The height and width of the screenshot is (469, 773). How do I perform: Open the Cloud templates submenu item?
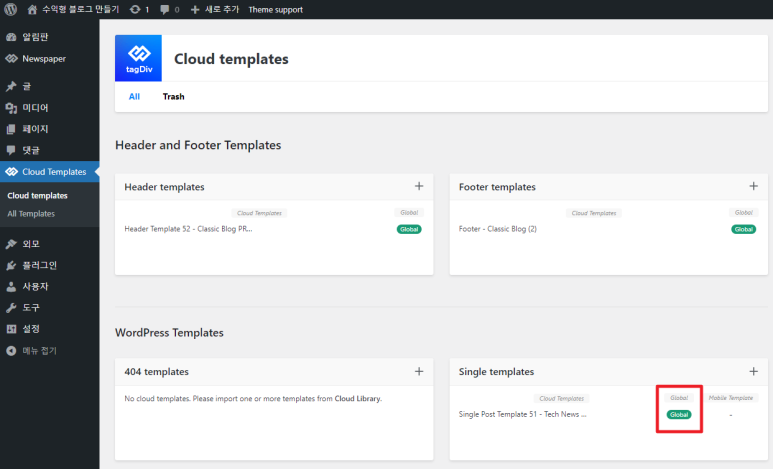[x=37, y=196]
